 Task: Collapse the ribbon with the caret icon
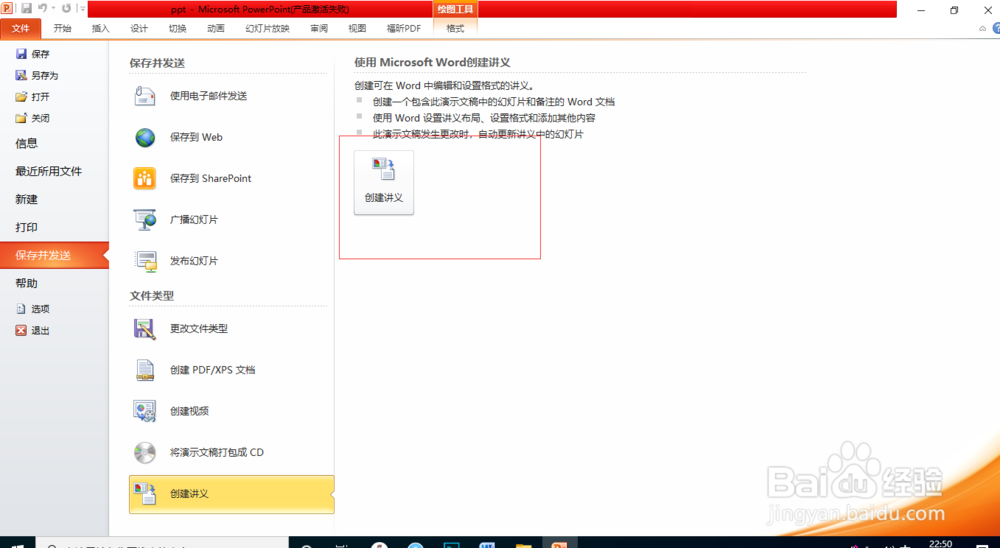[x=982, y=29]
